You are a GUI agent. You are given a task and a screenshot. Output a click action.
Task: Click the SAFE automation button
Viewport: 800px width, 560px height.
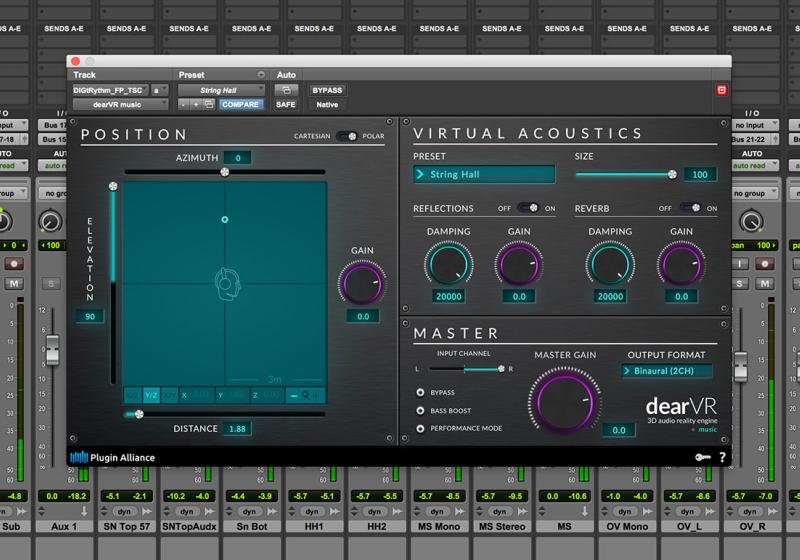[285, 104]
